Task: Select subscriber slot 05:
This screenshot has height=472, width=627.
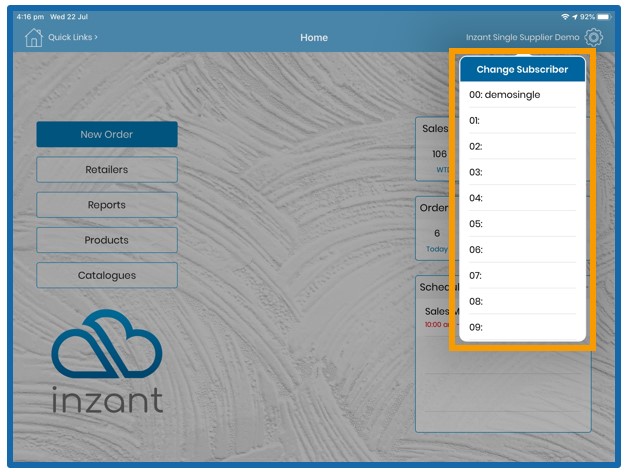Action: (522, 224)
